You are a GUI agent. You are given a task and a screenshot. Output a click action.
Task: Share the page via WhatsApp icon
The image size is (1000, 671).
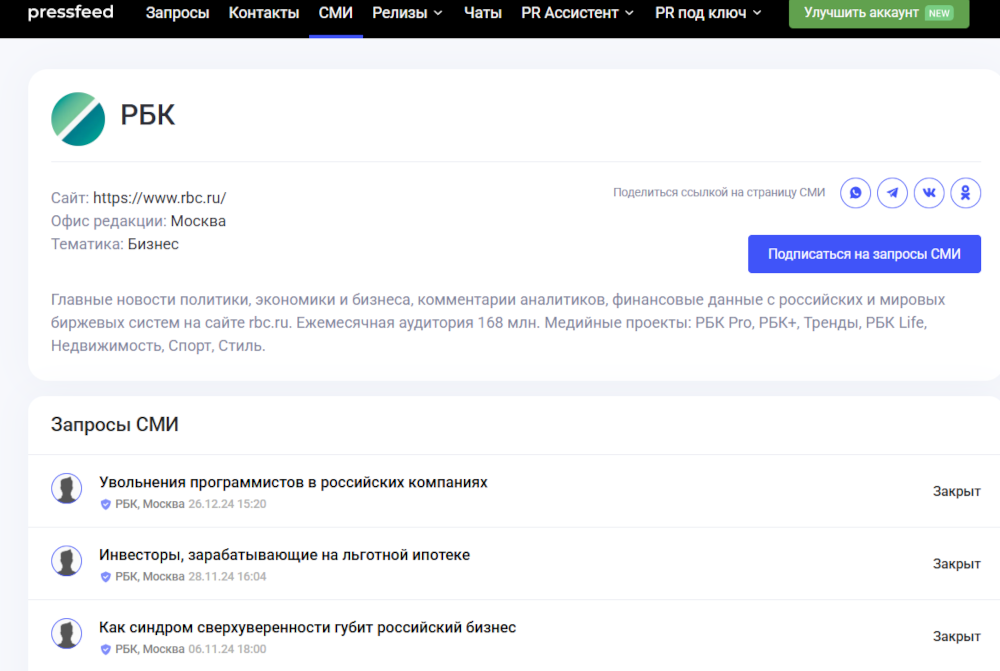pyautogui.click(x=855, y=193)
